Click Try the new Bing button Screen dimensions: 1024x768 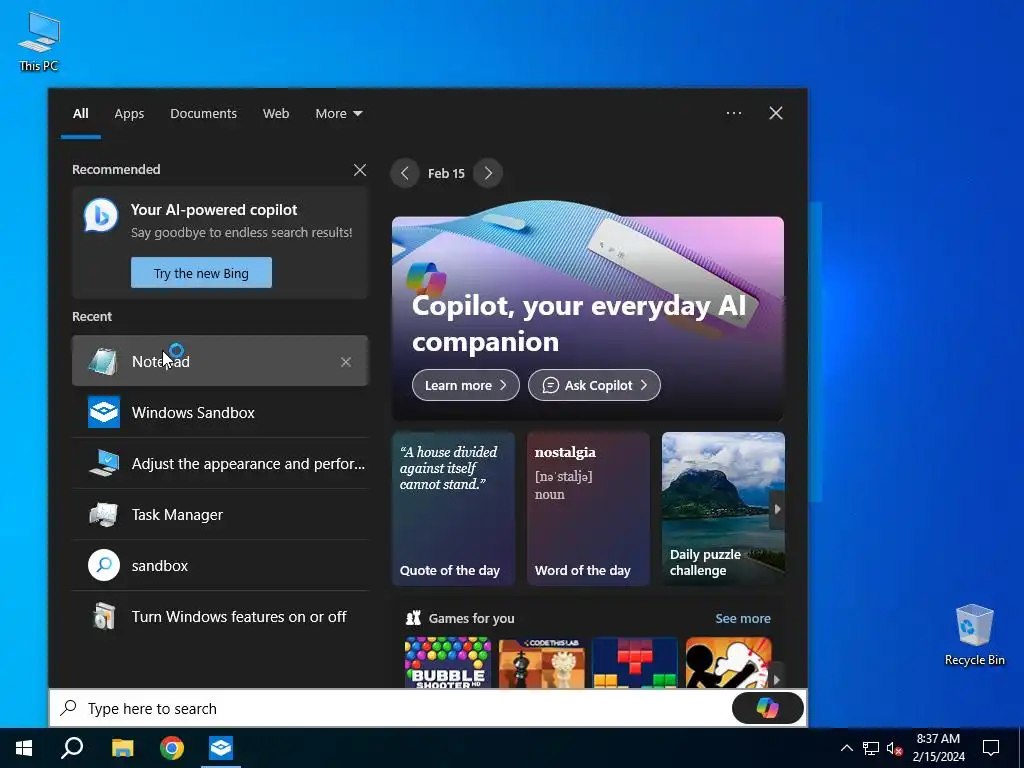201,273
